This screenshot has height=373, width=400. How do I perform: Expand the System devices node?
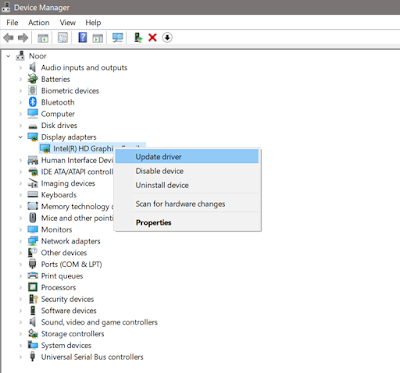[x=20, y=345]
